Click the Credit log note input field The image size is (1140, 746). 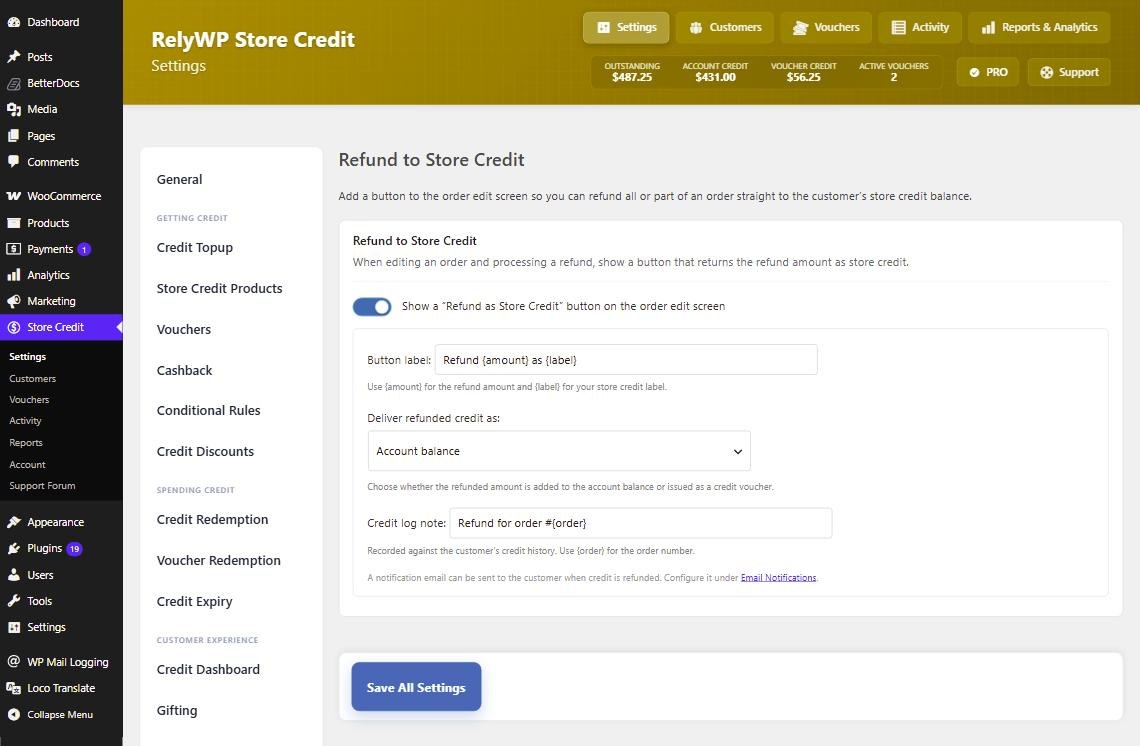641,523
